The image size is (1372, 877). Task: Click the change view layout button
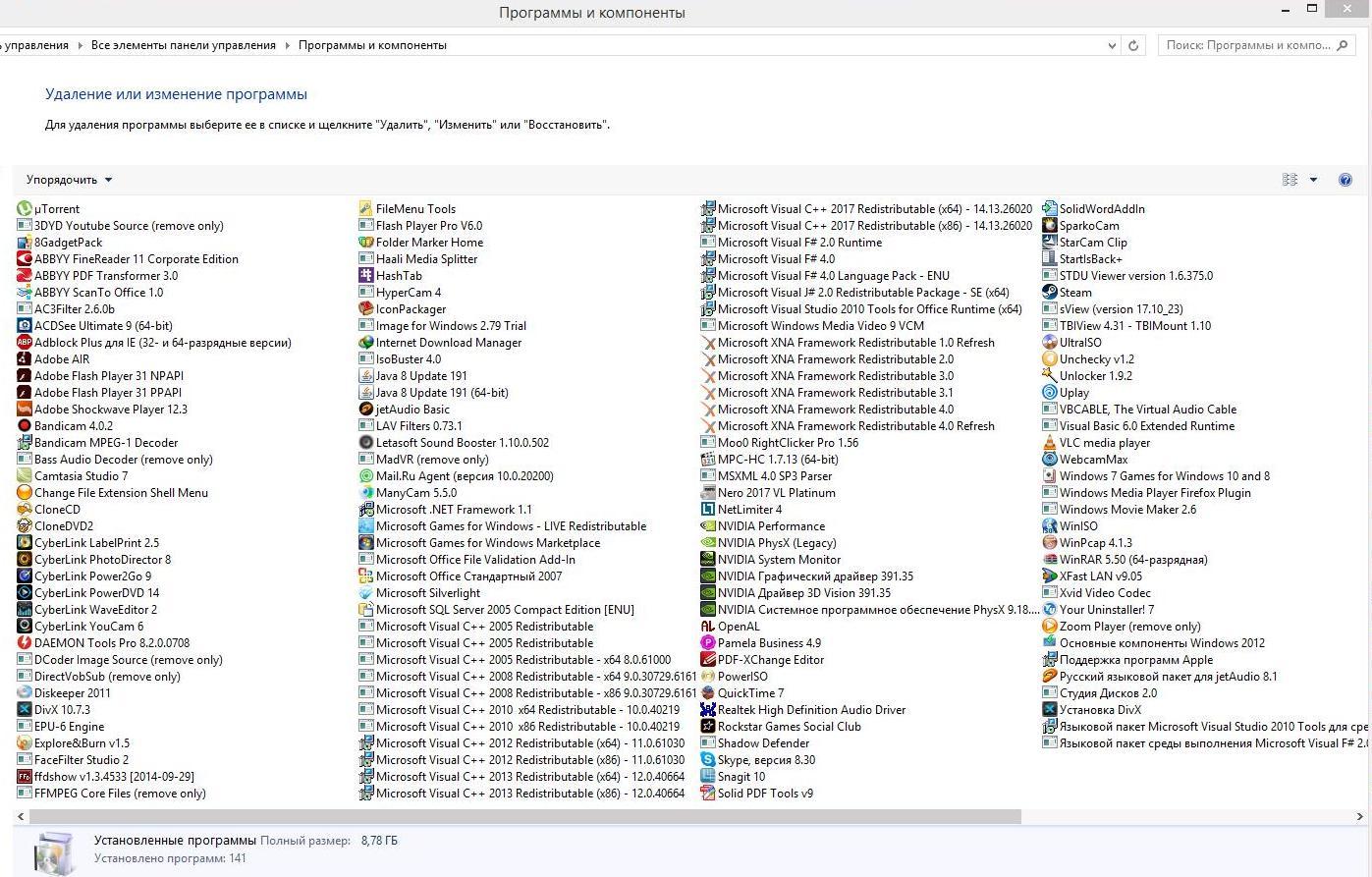click(x=1290, y=180)
